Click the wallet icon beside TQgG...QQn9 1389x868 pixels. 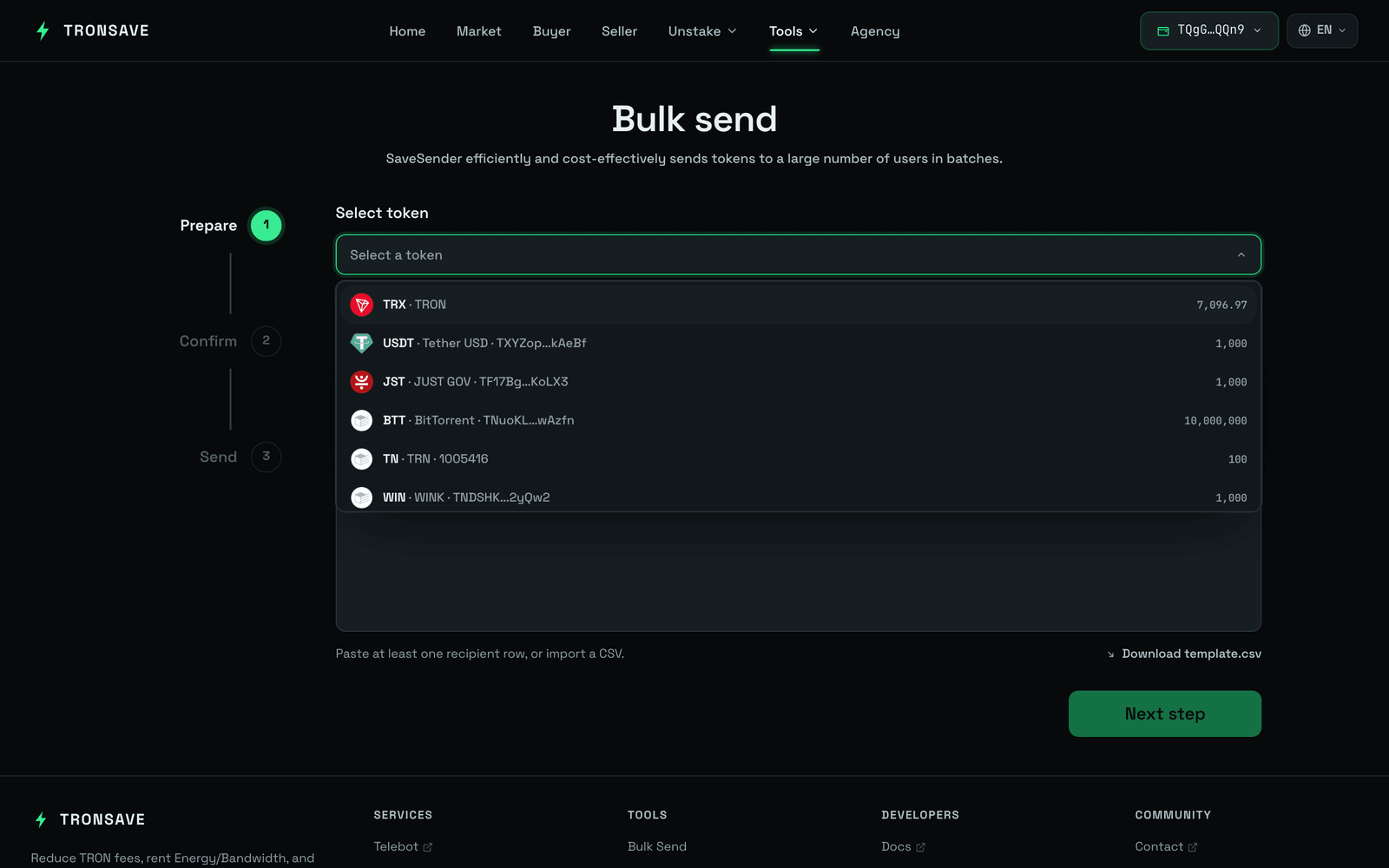pyautogui.click(x=1163, y=31)
